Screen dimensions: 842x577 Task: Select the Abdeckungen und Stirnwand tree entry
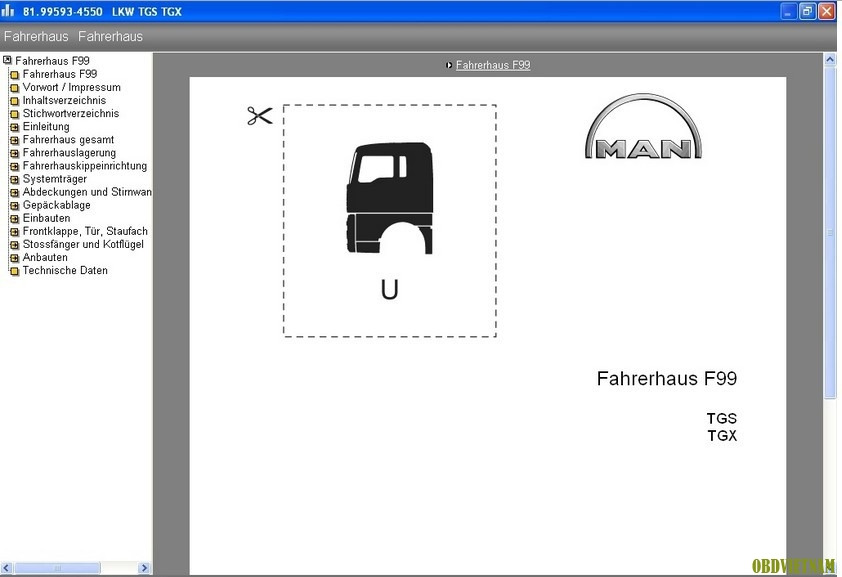coord(87,192)
